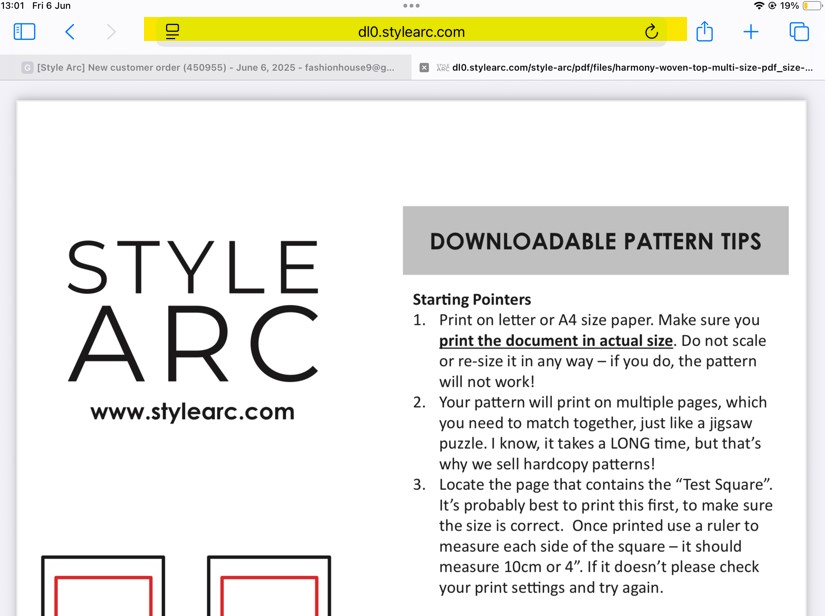Image resolution: width=825 pixels, height=616 pixels.
Task: Show the tab overview
Action: pos(799,32)
